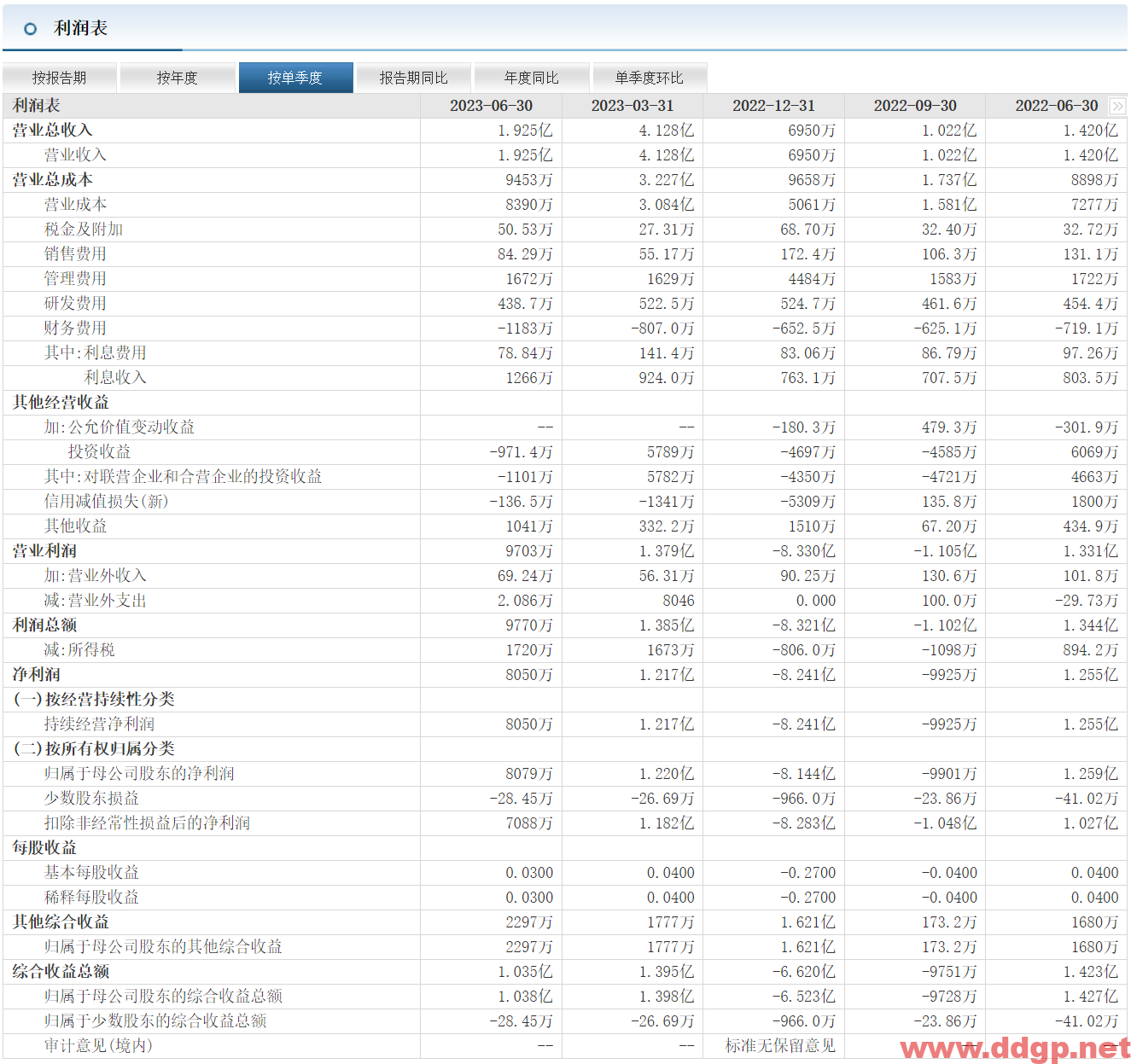
Task: Click the 综合收益总额 row label
Action: pyautogui.click(x=61, y=972)
